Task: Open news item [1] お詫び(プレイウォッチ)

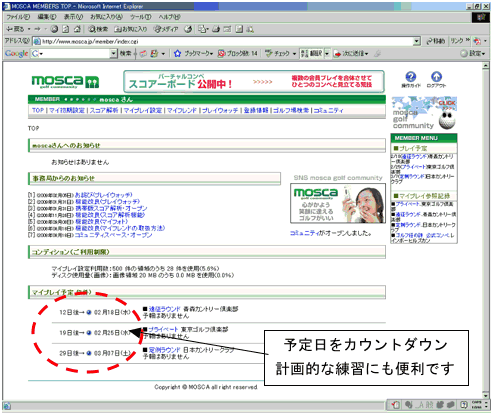Action: point(104,195)
